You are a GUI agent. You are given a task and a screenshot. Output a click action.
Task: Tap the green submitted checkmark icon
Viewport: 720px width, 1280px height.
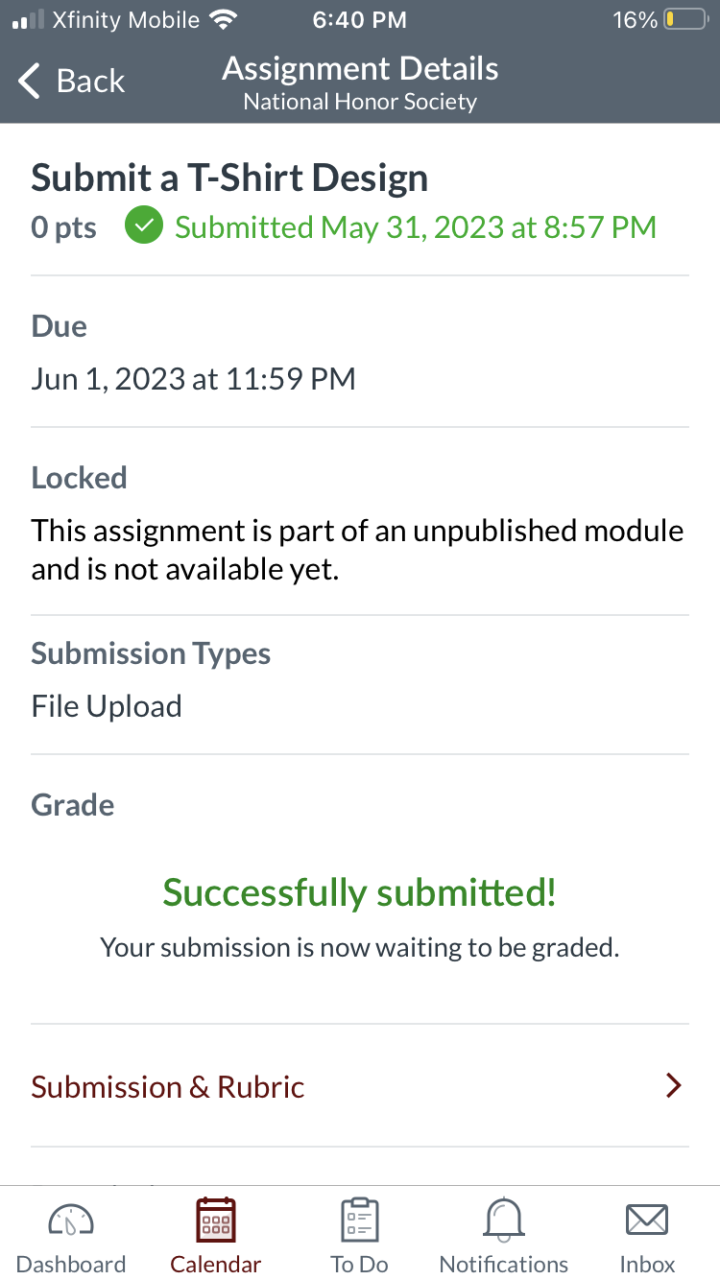click(x=144, y=227)
